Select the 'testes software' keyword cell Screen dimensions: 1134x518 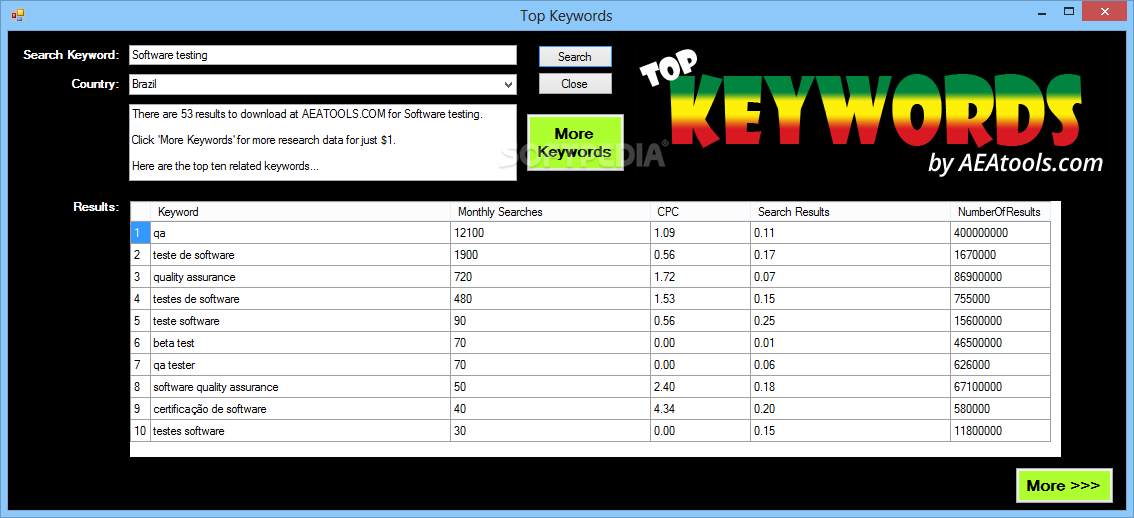[300, 431]
